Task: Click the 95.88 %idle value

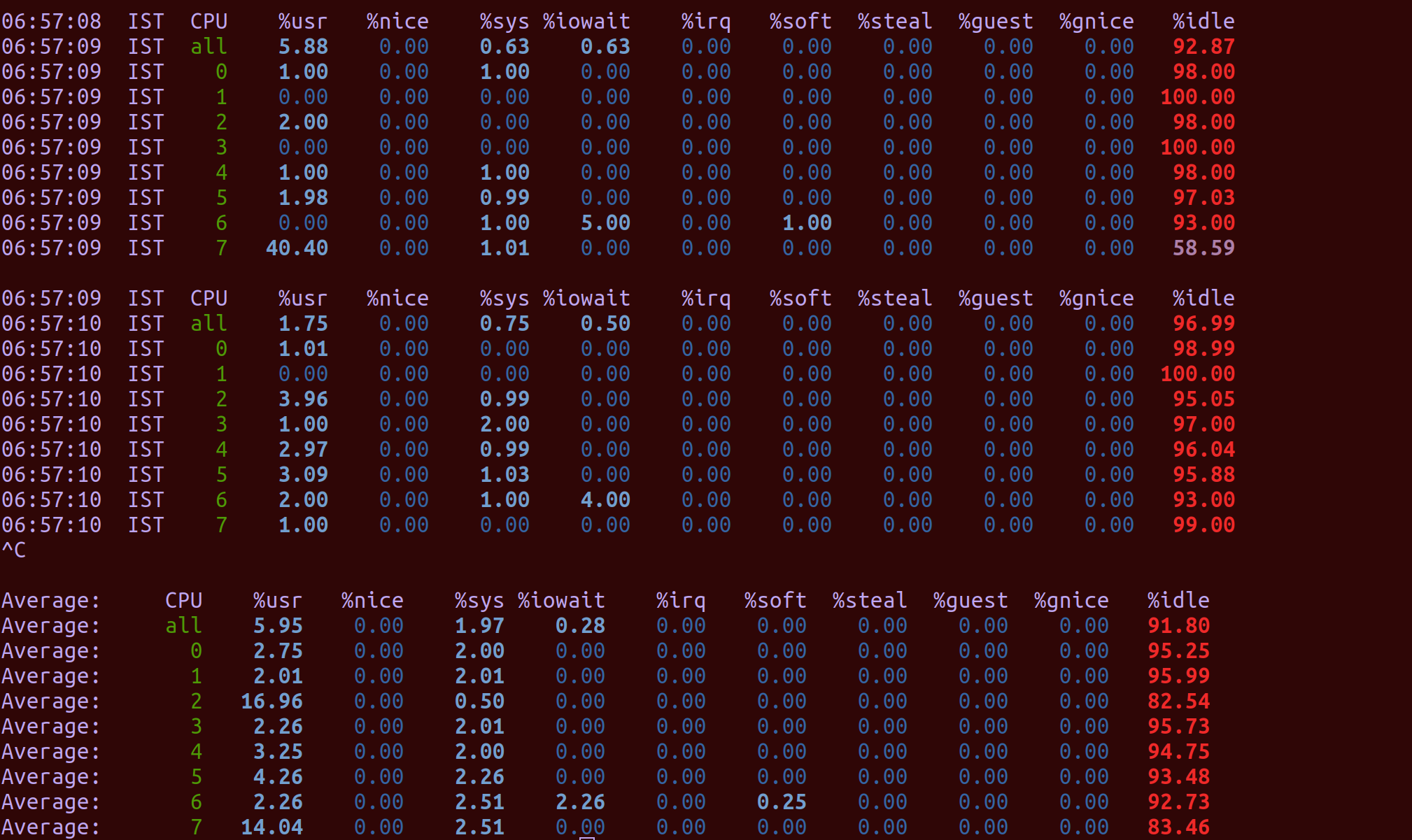Action: pyautogui.click(x=1203, y=475)
